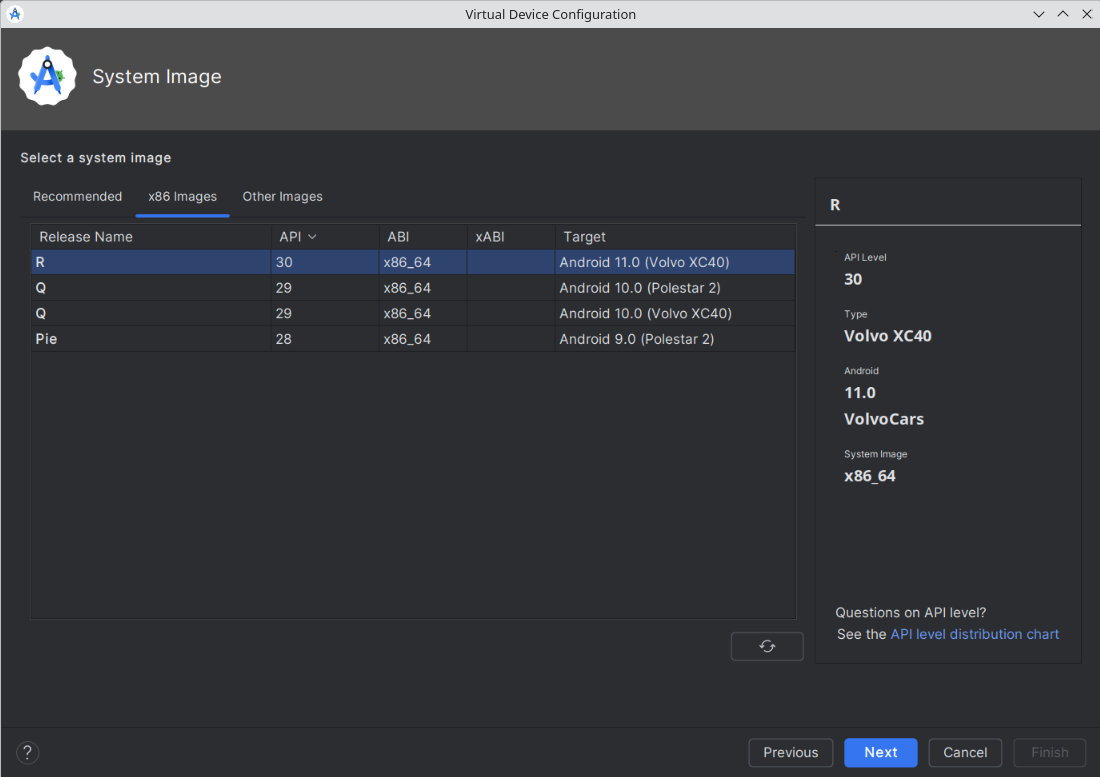Toggle API column sort arrow

click(x=312, y=237)
